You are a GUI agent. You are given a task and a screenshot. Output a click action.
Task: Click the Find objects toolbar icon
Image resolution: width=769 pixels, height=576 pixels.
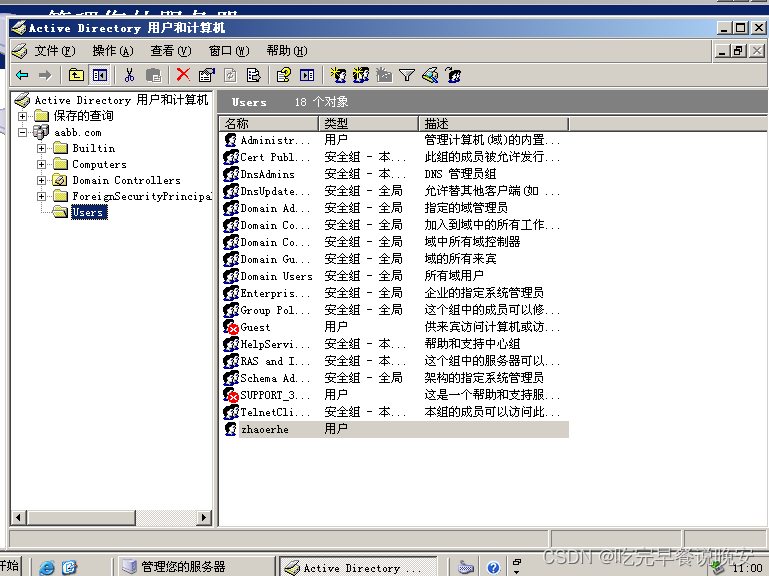coord(430,75)
